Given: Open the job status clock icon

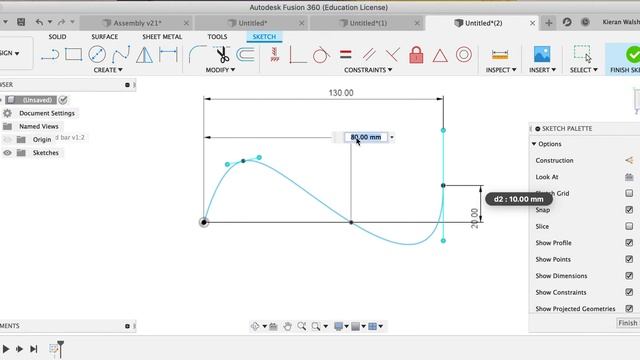Looking at the screenshot, I should point(585,22).
